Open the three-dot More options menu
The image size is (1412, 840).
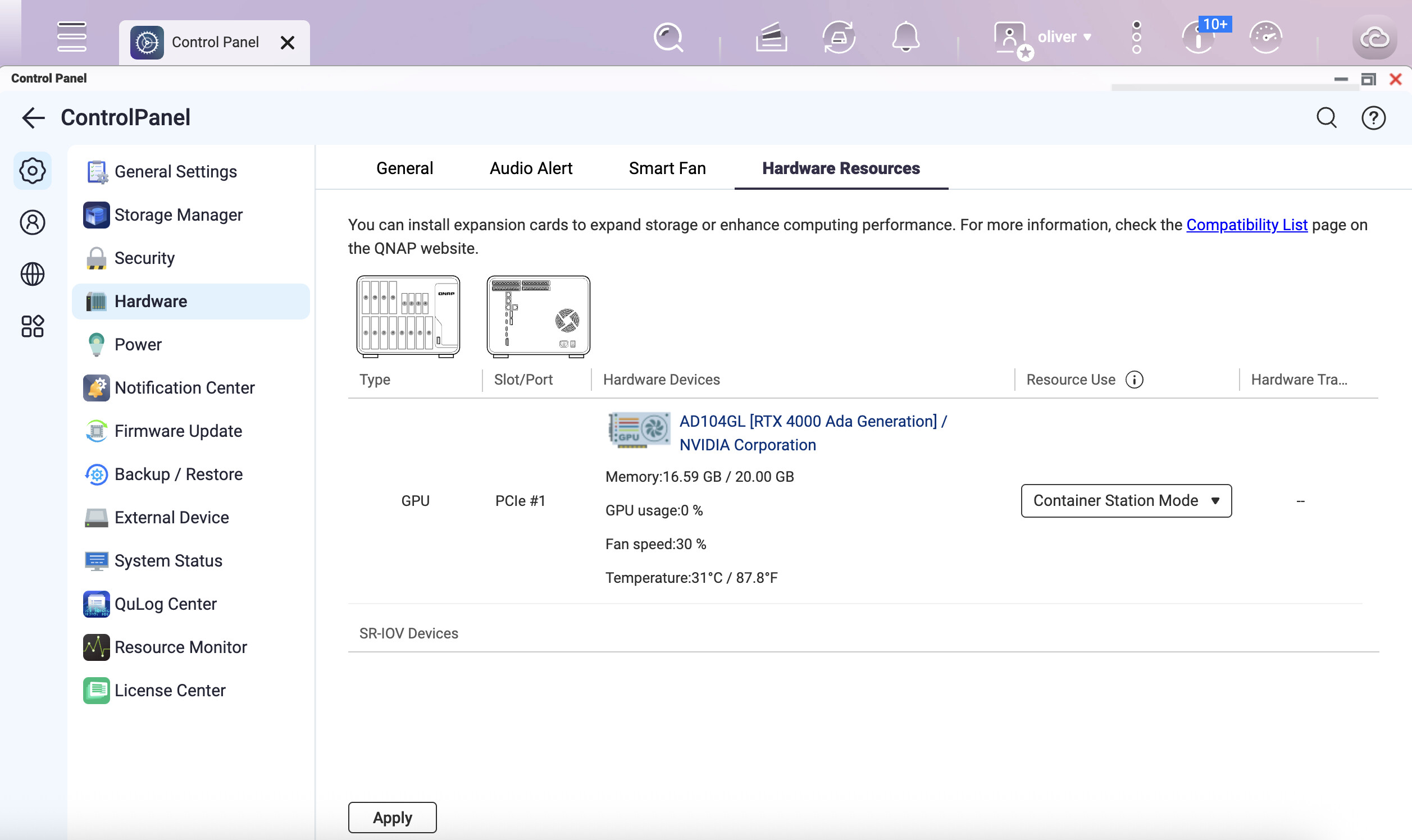coord(1136,38)
